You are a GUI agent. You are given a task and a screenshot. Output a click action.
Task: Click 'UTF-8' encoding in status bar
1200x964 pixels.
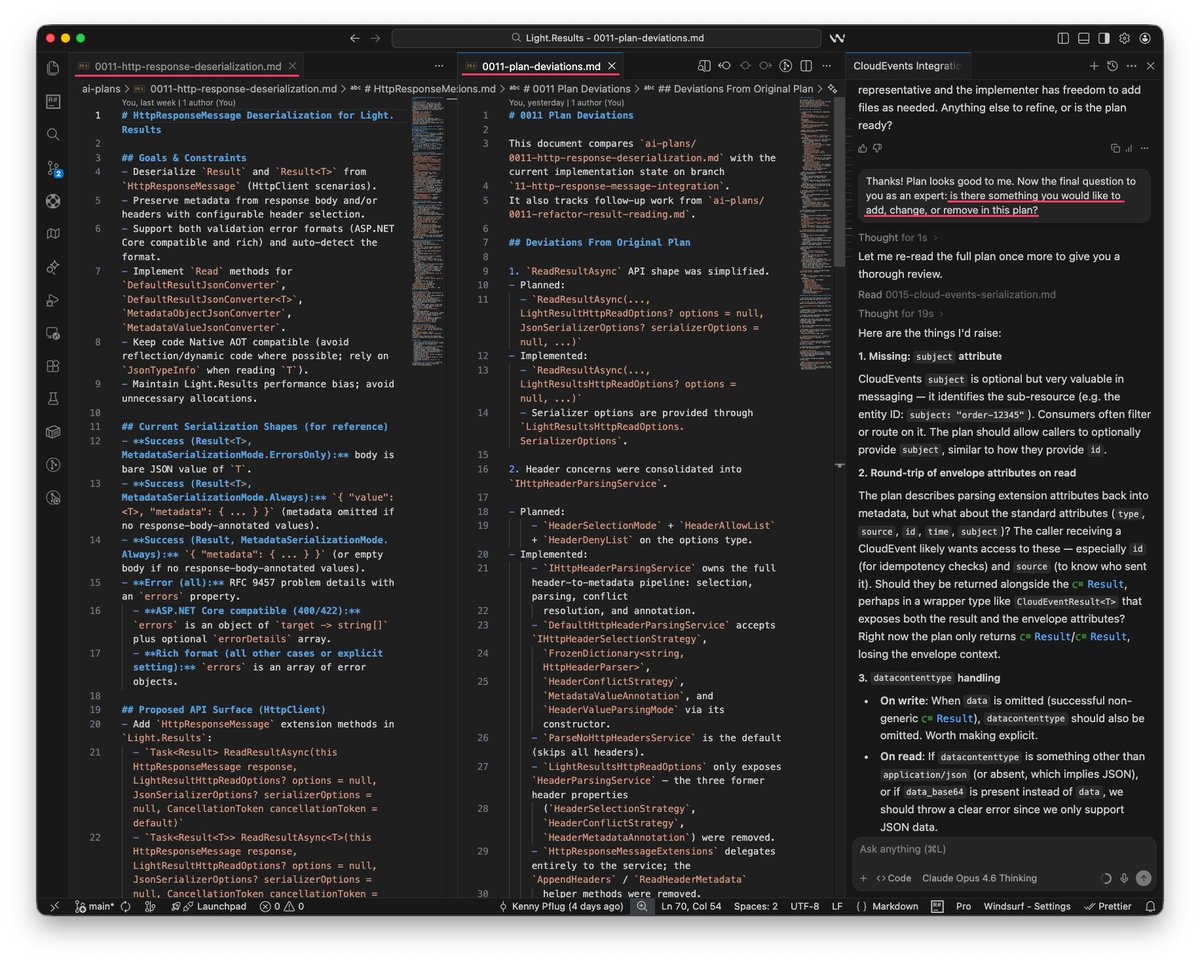pyautogui.click(x=804, y=906)
